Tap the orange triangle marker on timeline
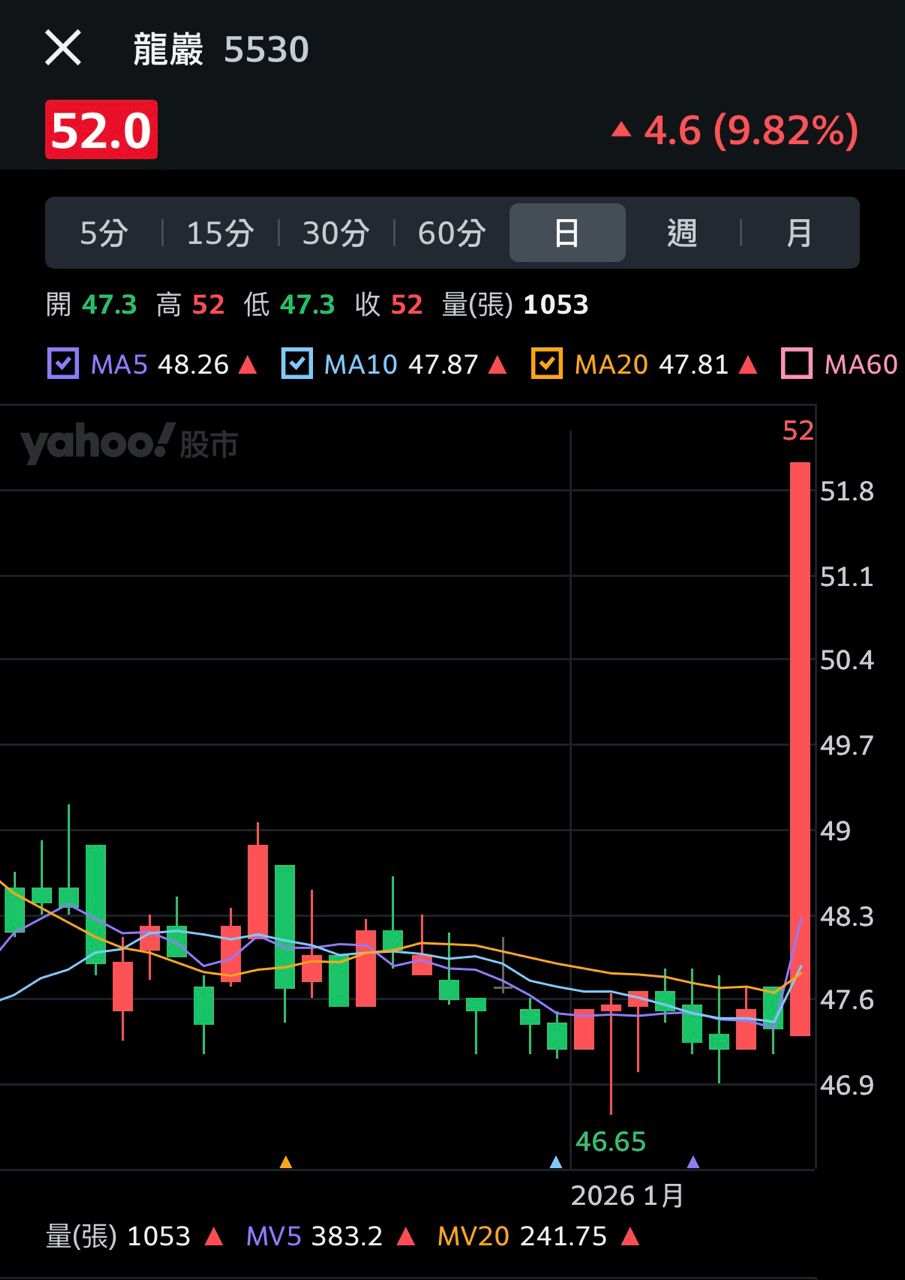The height and width of the screenshot is (1280, 905). pos(286,1162)
